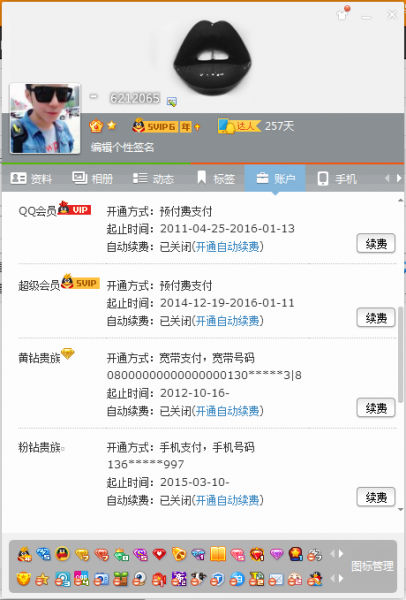
Task: Page top icon row to the left
Action: 332,554
